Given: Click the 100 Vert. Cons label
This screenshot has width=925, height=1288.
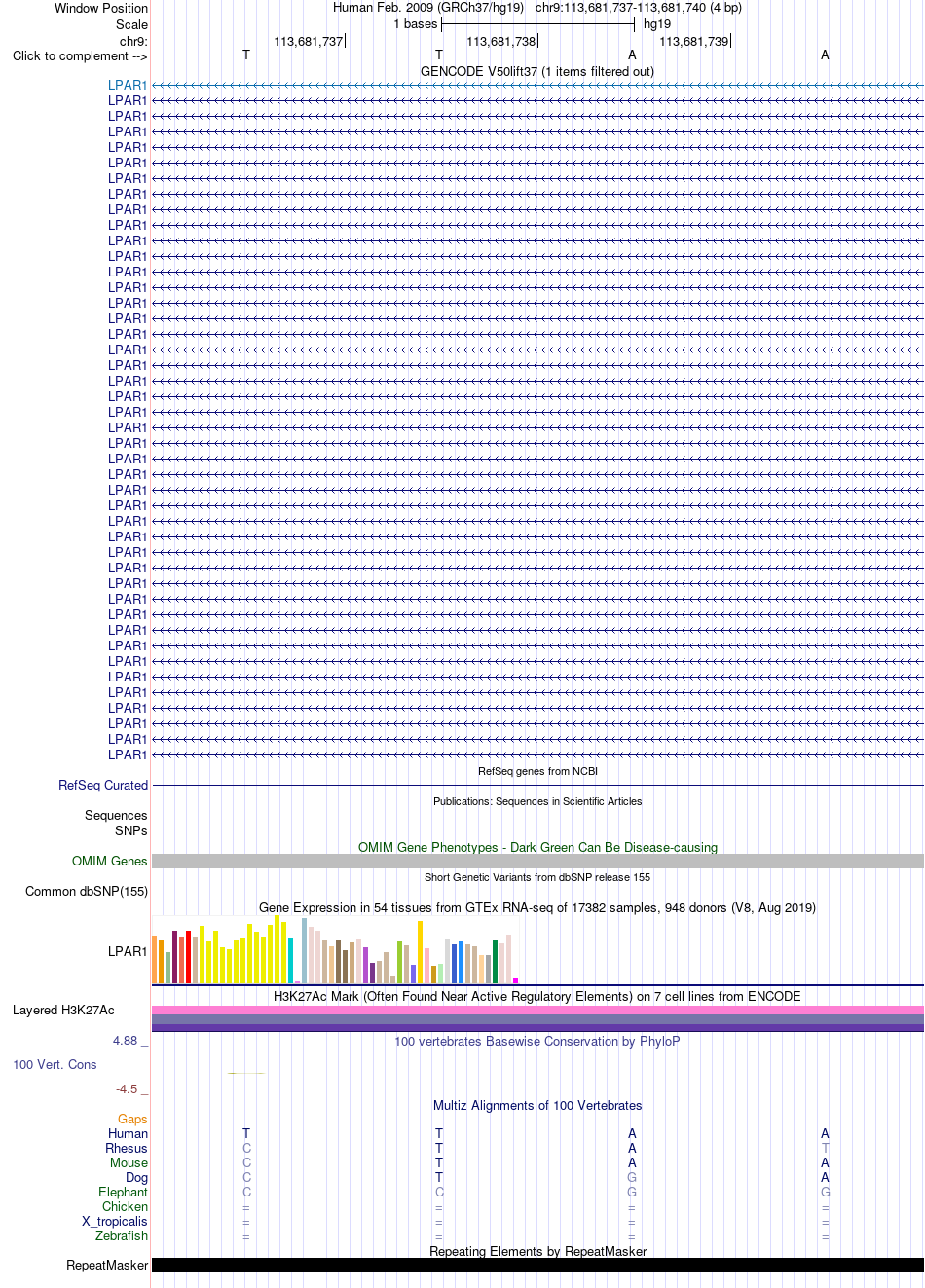Looking at the screenshot, I should click(x=55, y=1064).
